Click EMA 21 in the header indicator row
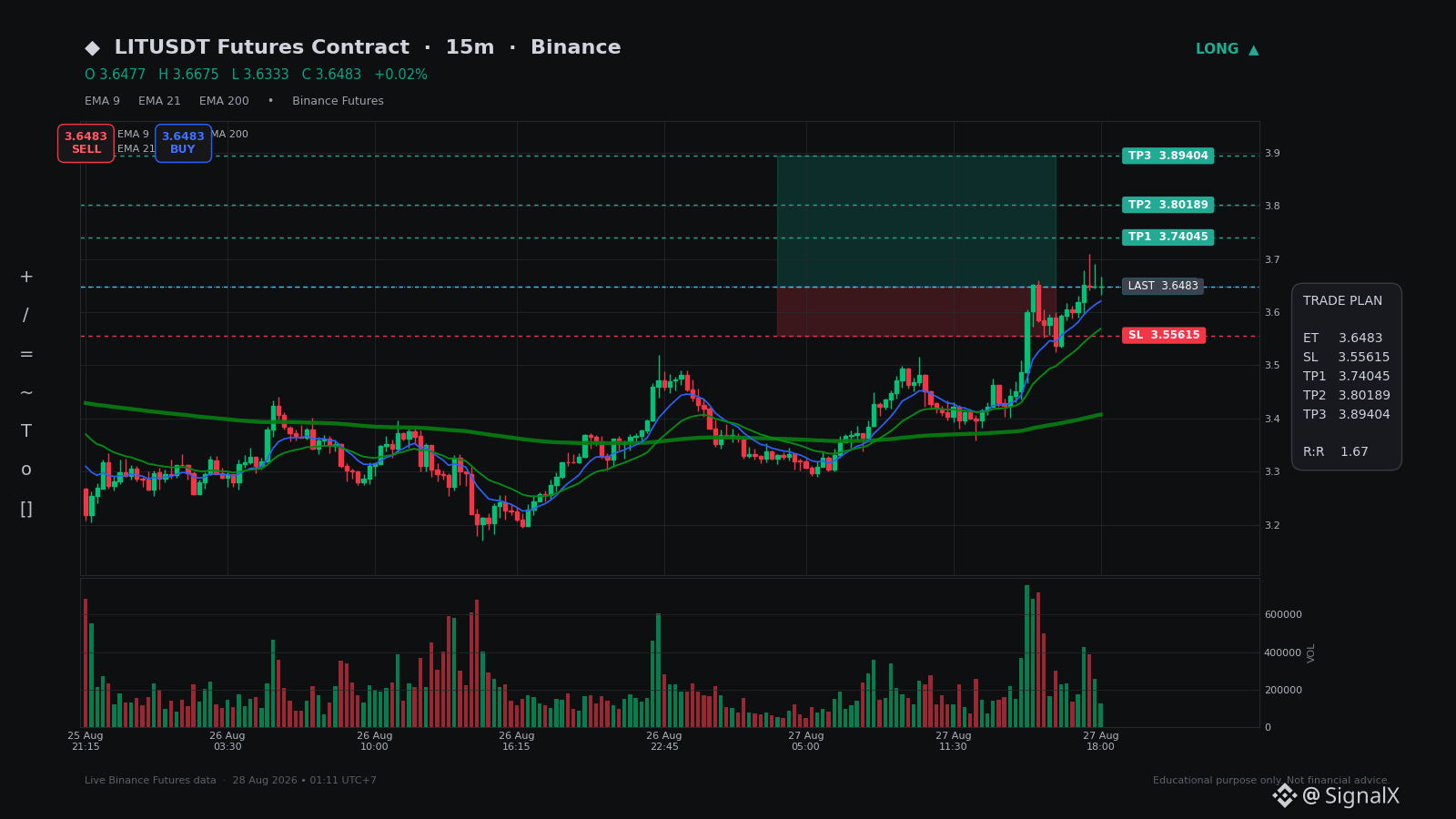The width and height of the screenshot is (1456, 819). pyautogui.click(x=159, y=101)
